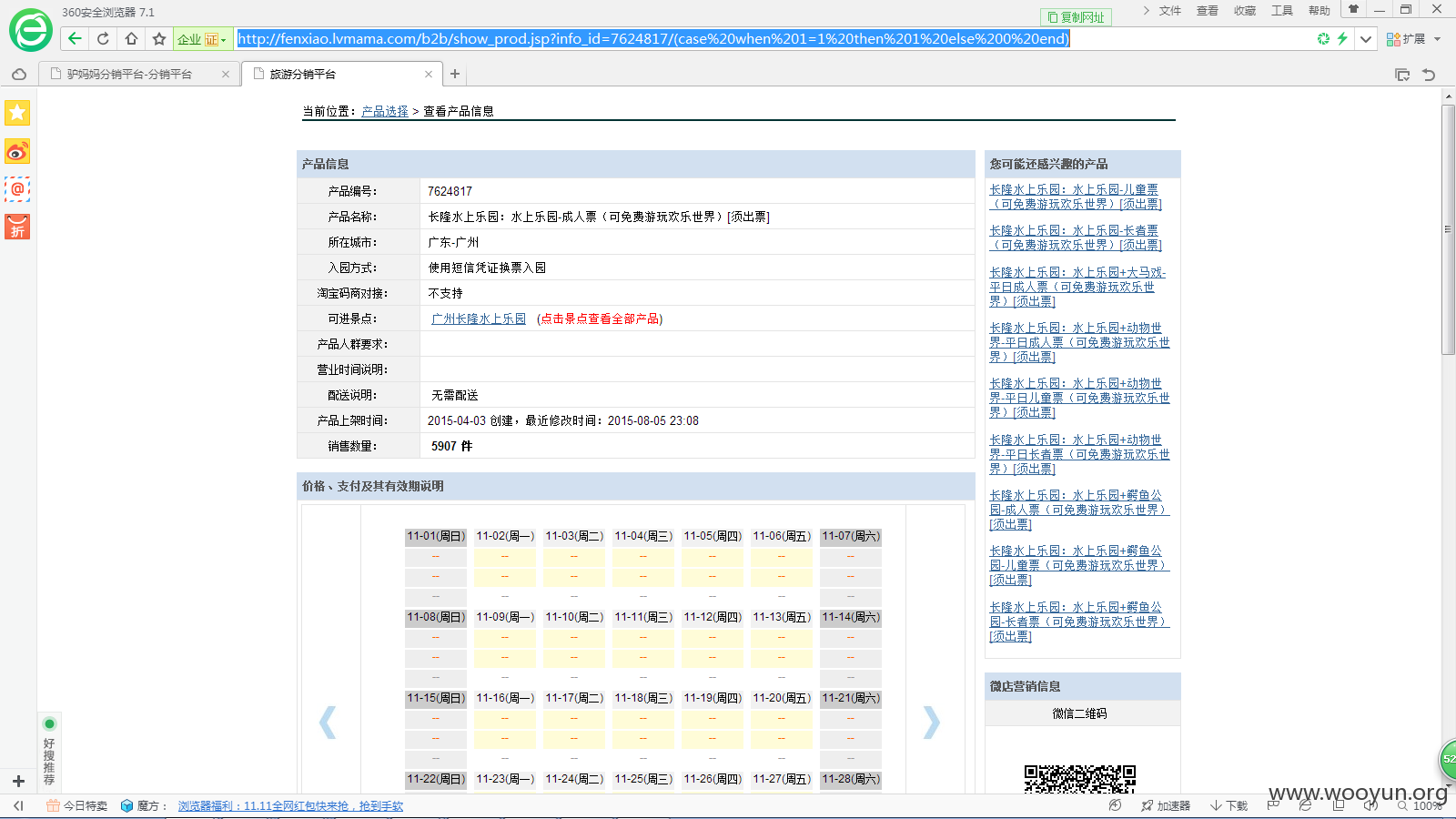Image resolution: width=1456 pixels, height=819 pixels.
Task: Open the 水上乐园+动物世界-平日成人票 link
Action: pos(1079,342)
